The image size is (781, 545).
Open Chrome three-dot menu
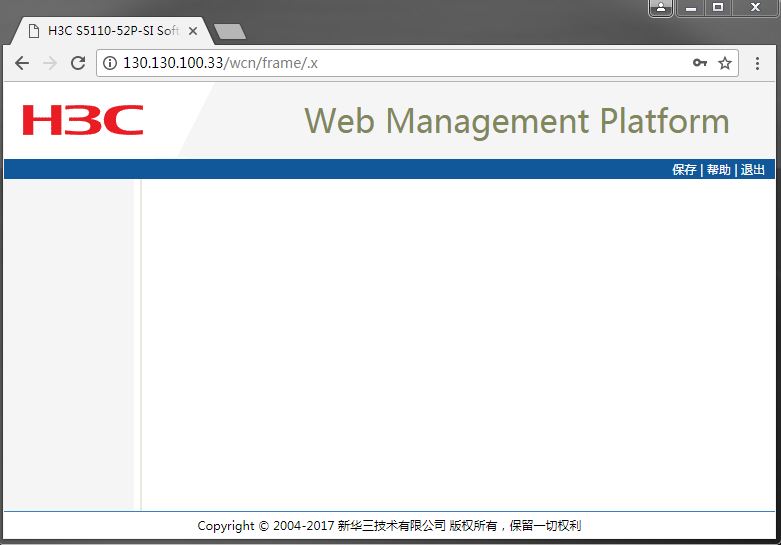(x=757, y=63)
